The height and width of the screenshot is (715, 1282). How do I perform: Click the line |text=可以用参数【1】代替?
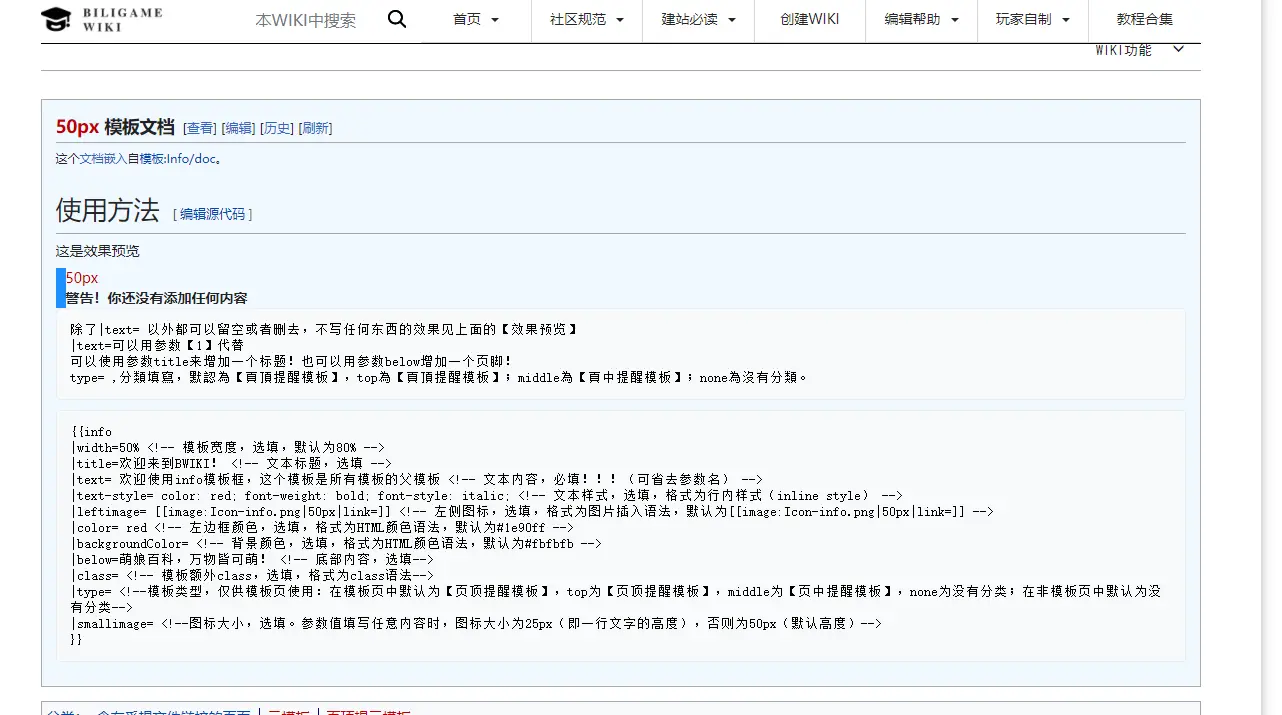coord(157,345)
